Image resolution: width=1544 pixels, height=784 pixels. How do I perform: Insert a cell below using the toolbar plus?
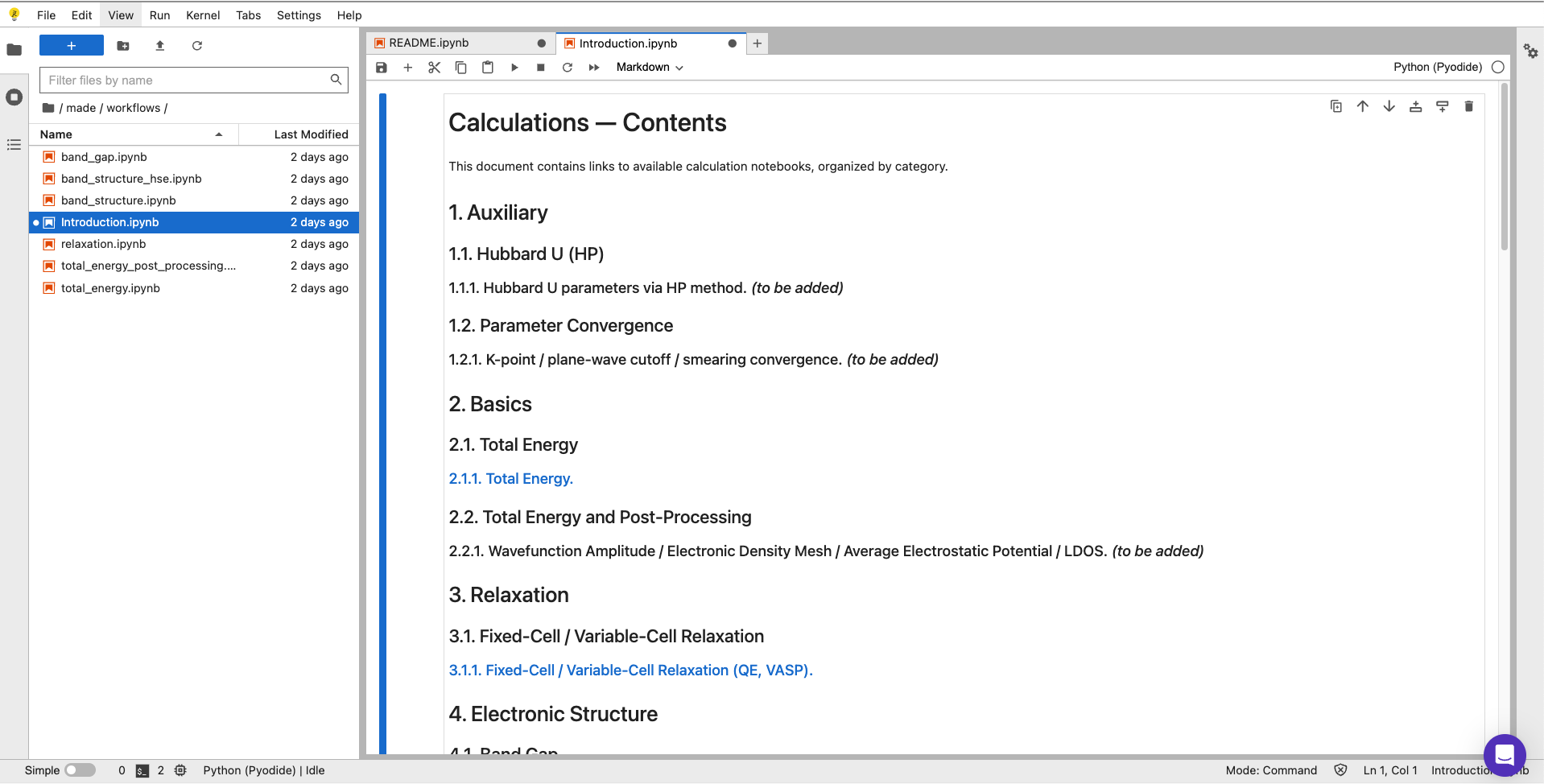pos(408,68)
